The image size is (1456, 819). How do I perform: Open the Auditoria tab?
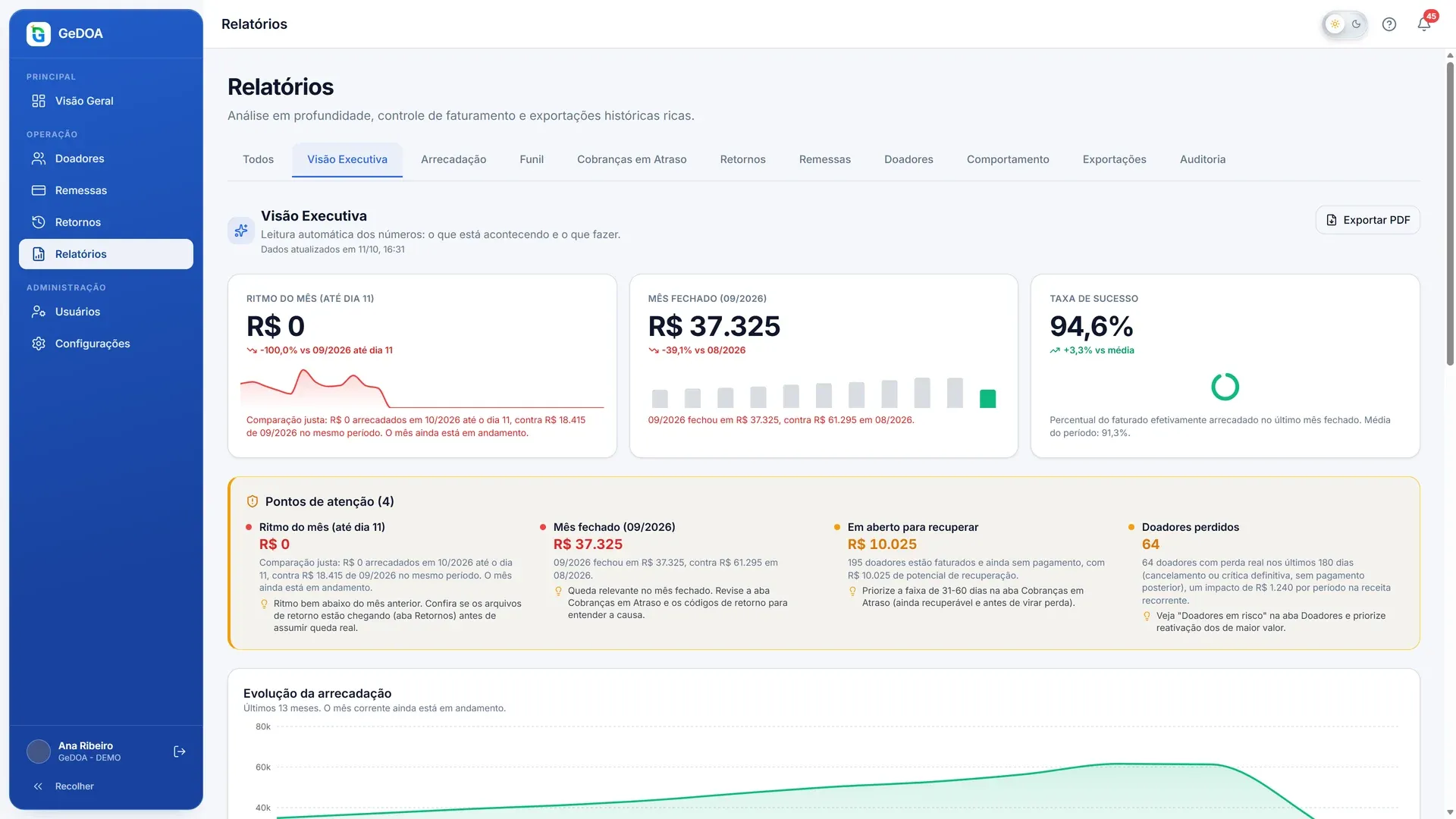1203,159
